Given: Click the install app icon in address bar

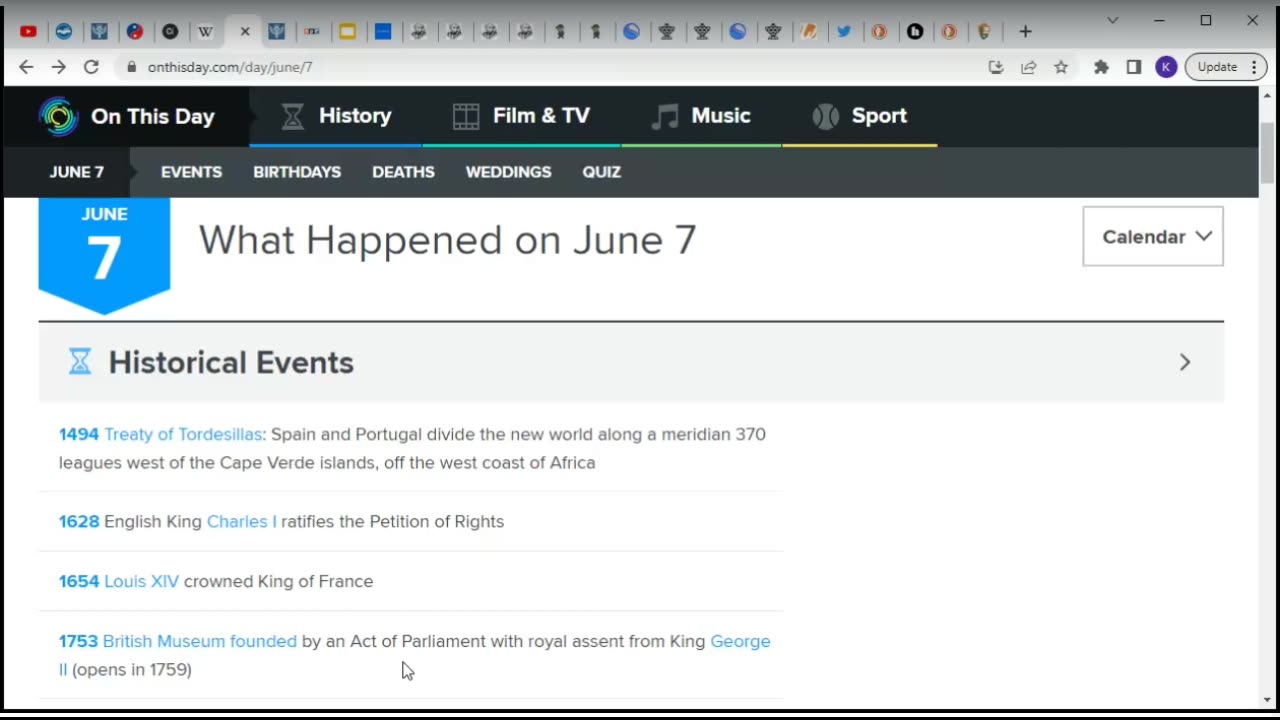Looking at the screenshot, I should [x=995, y=67].
